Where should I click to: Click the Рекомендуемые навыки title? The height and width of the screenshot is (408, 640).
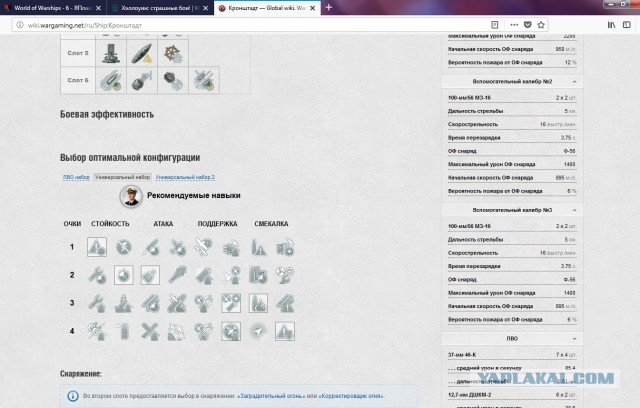[193, 195]
